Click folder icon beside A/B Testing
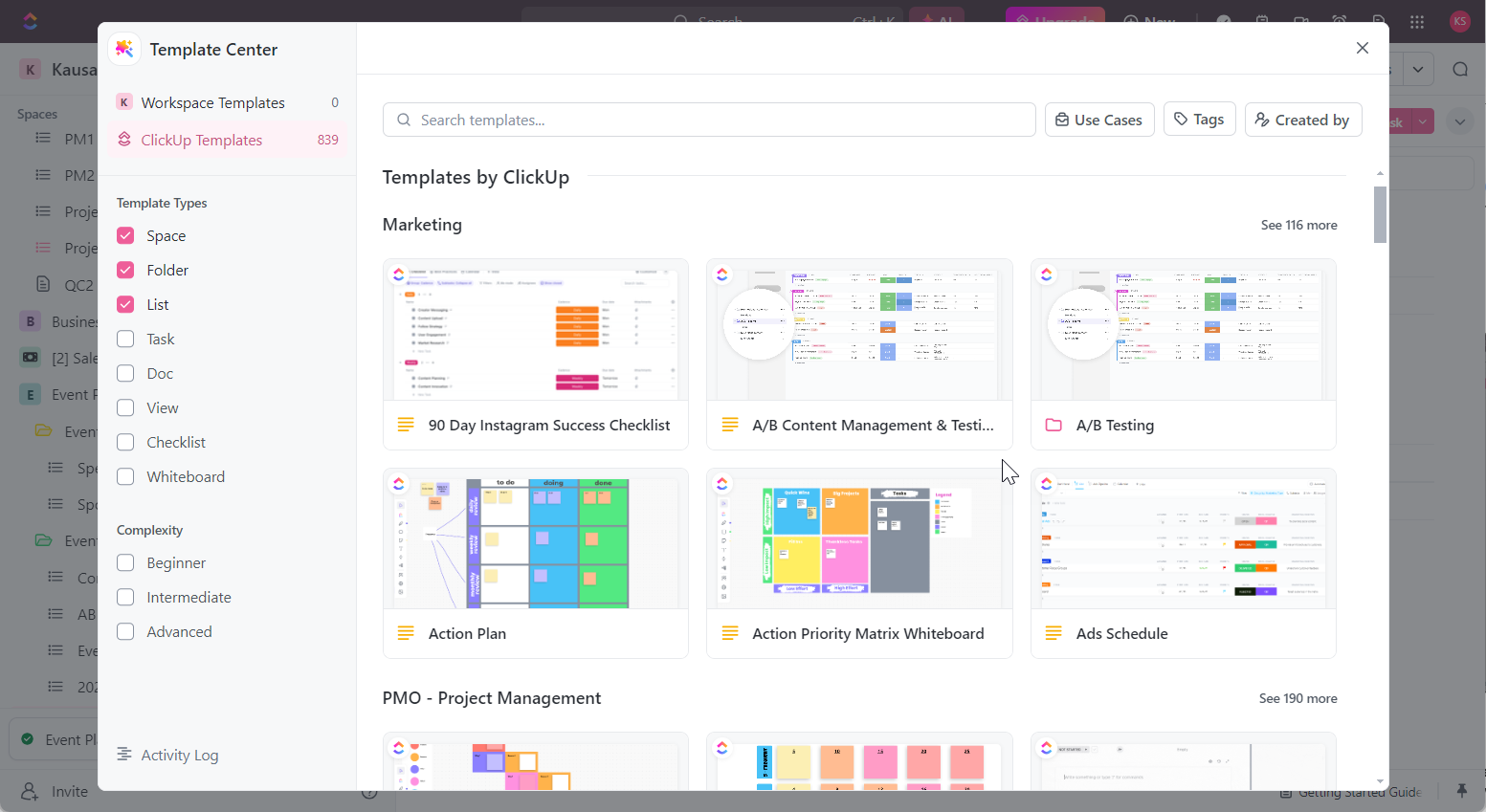This screenshot has height=812, width=1486. 1054,425
